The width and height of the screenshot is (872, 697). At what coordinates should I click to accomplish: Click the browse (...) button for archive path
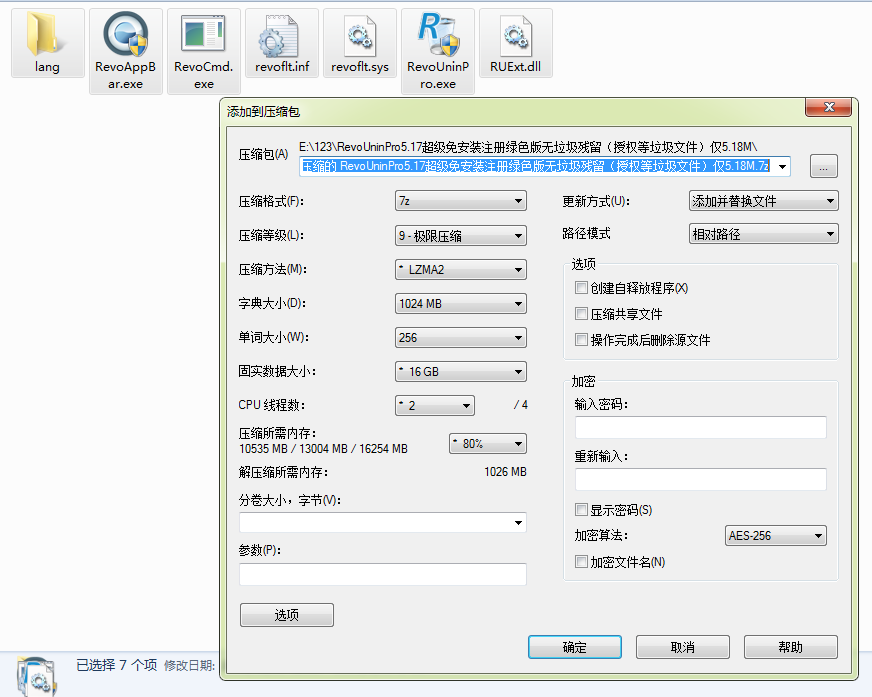tap(824, 166)
